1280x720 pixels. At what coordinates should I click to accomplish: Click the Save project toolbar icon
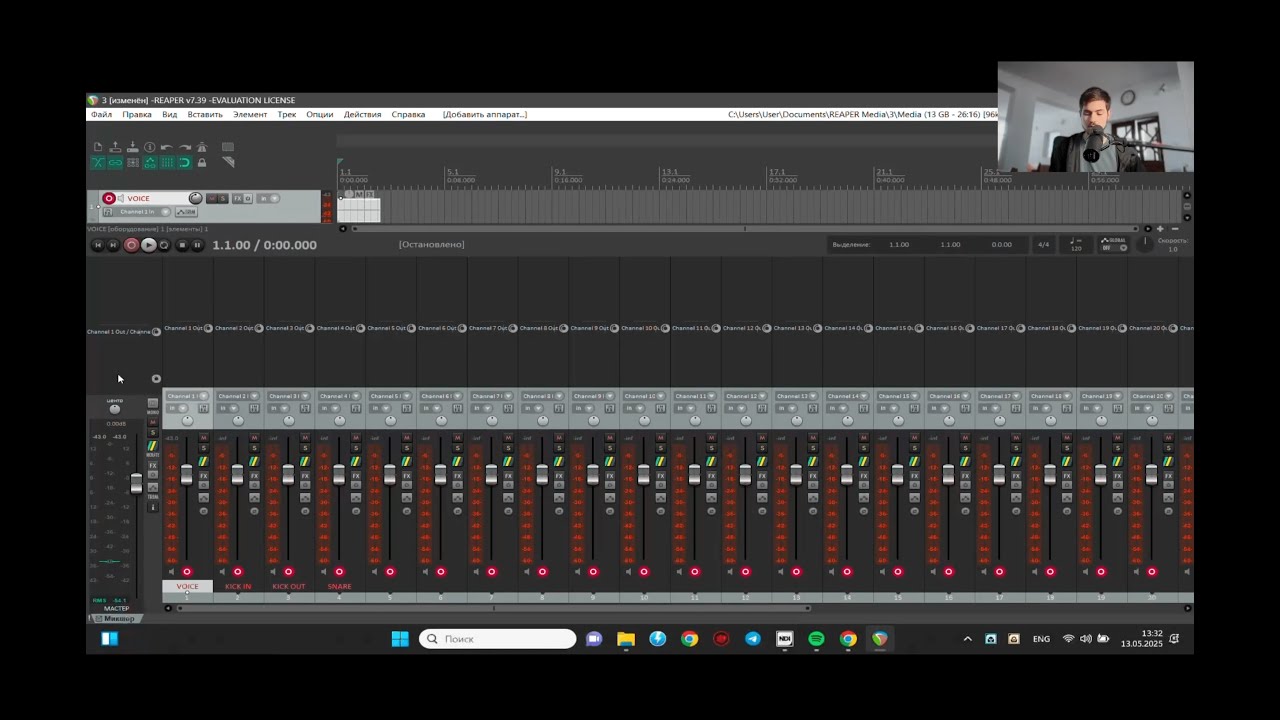[x=133, y=147]
